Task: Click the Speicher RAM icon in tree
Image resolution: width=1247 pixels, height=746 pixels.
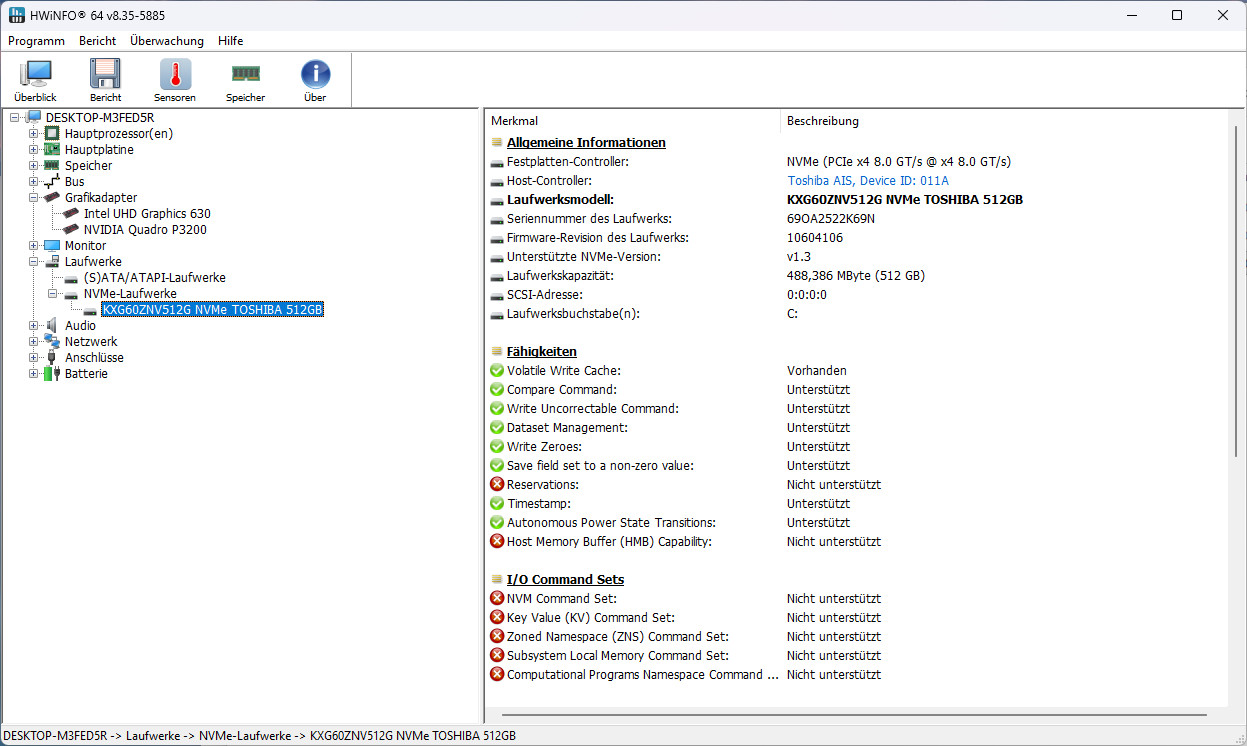Action: coord(52,166)
